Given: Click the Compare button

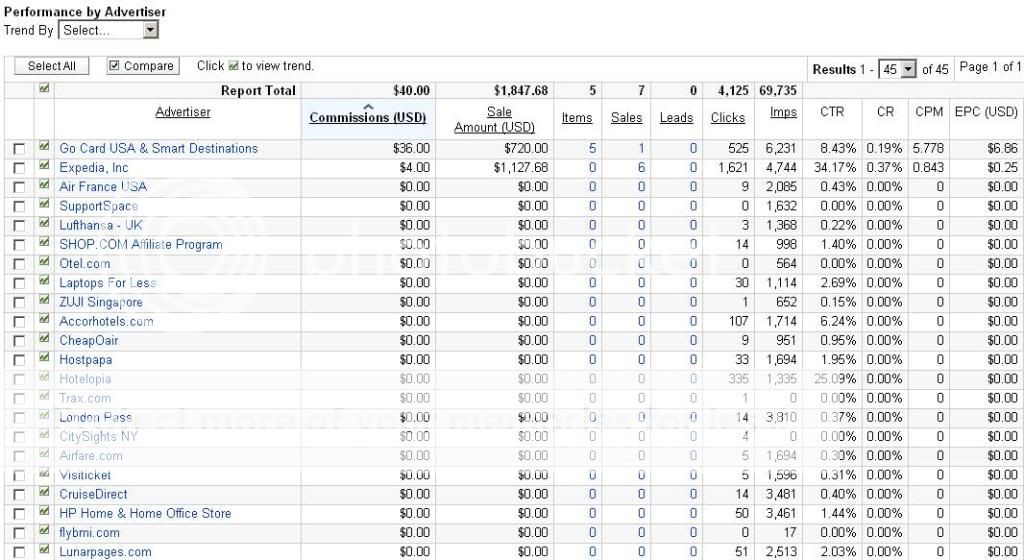Looking at the screenshot, I should pos(143,66).
